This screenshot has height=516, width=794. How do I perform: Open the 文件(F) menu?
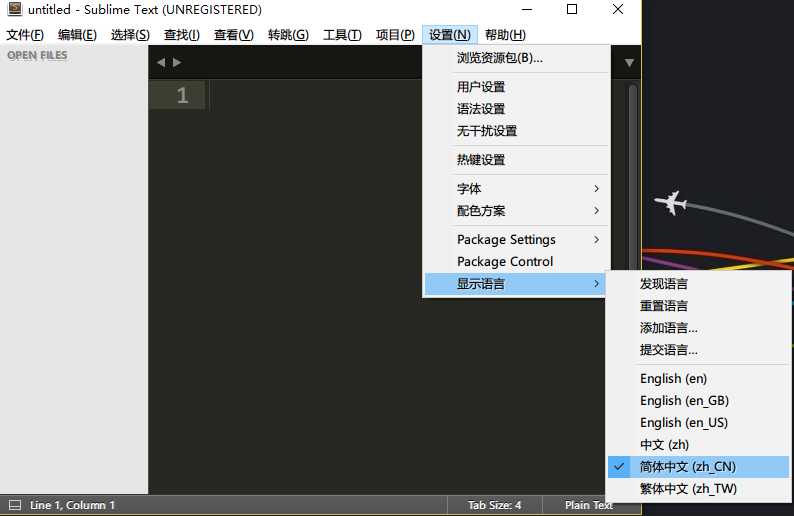coord(25,35)
